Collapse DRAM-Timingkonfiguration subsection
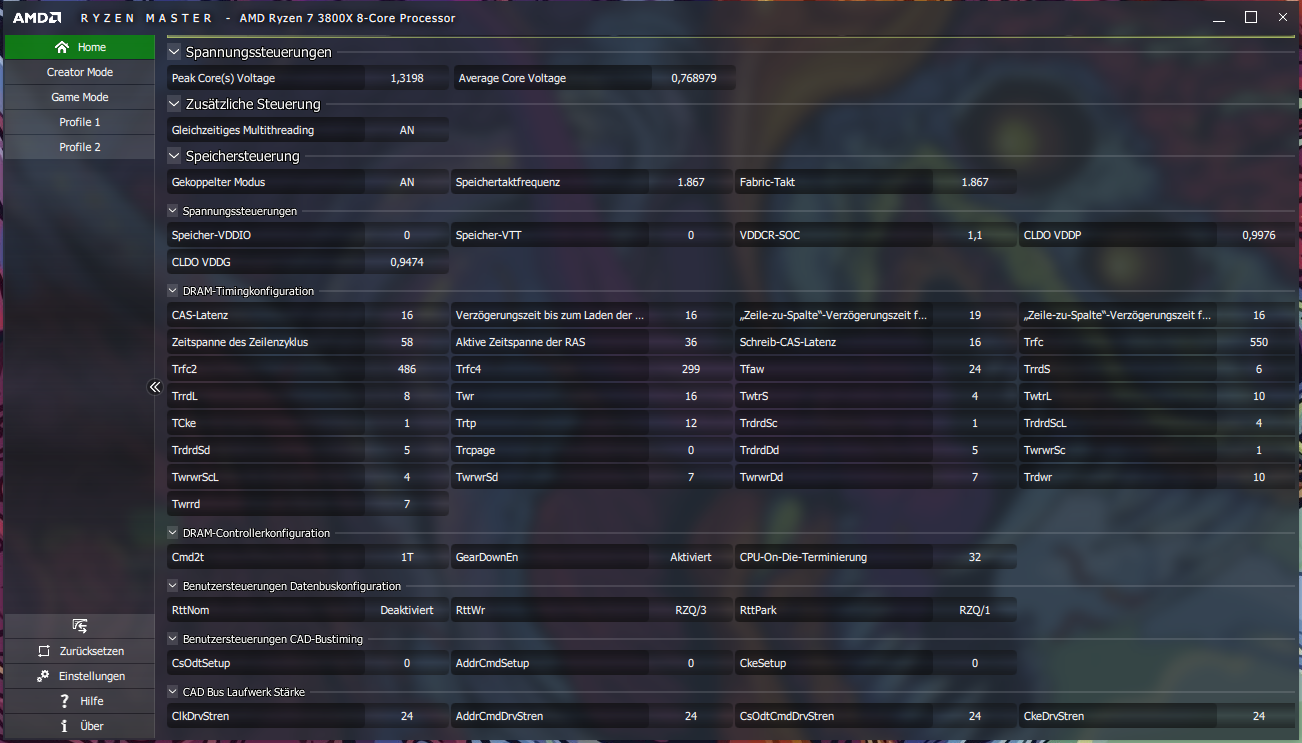The image size is (1302, 743). click(173, 291)
